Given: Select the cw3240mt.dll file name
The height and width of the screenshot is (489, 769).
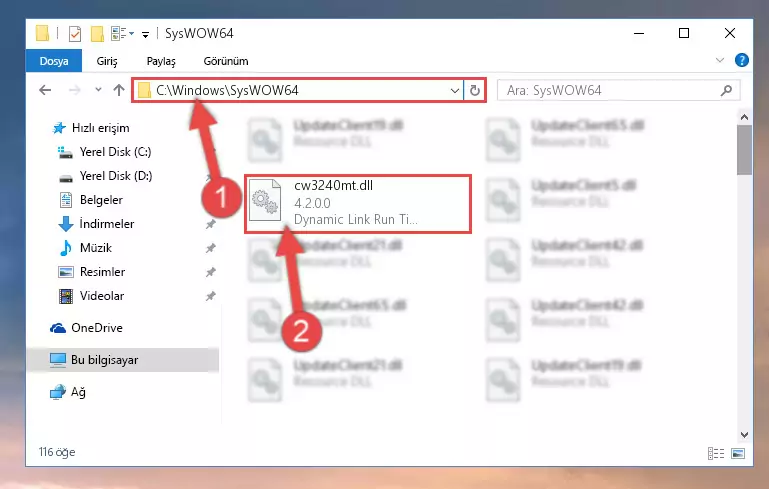Looking at the screenshot, I should click(x=333, y=186).
